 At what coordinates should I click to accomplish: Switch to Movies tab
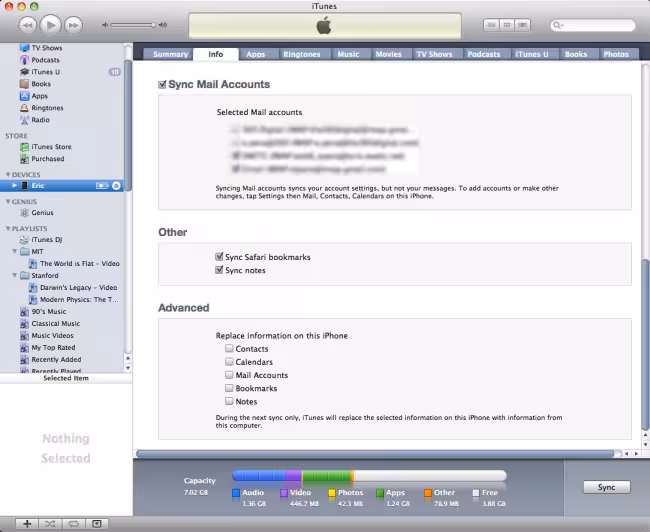tap(388, 54)
